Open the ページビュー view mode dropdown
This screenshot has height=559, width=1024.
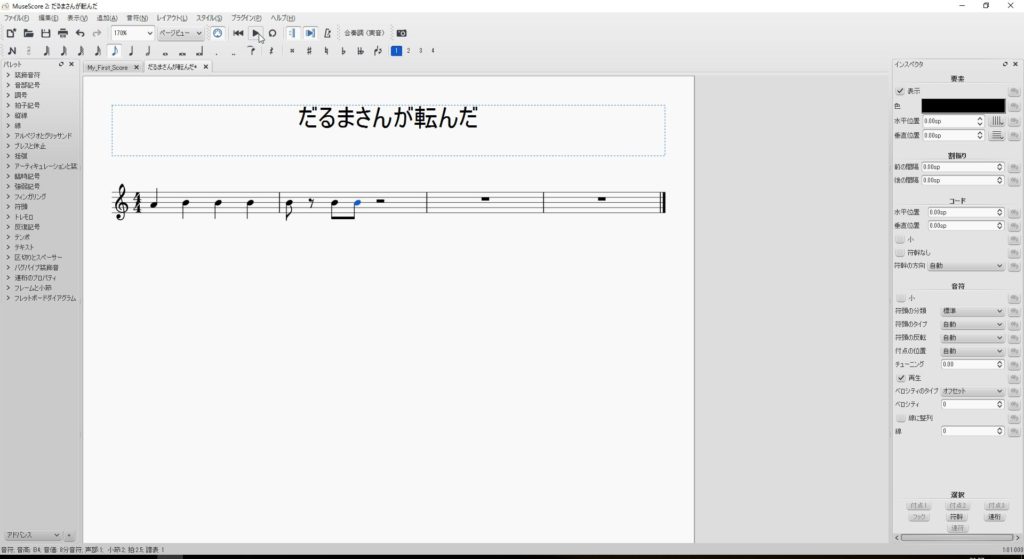[x=181, y=33]
